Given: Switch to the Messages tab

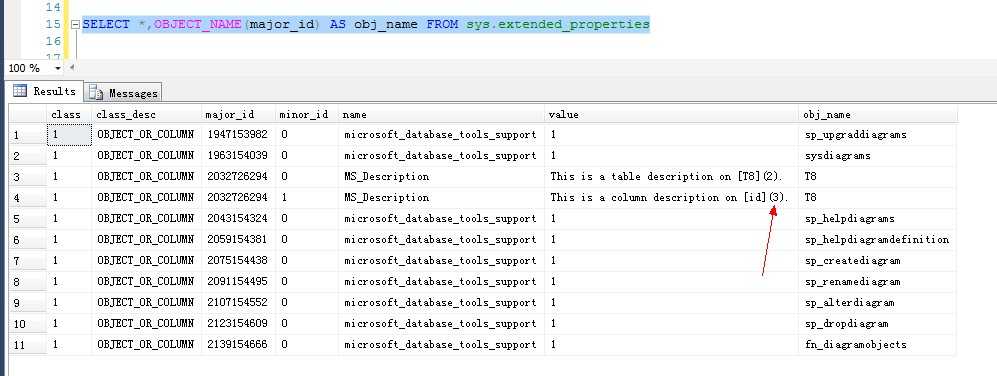Looking at the screenshot, I should tap(123, 93).
